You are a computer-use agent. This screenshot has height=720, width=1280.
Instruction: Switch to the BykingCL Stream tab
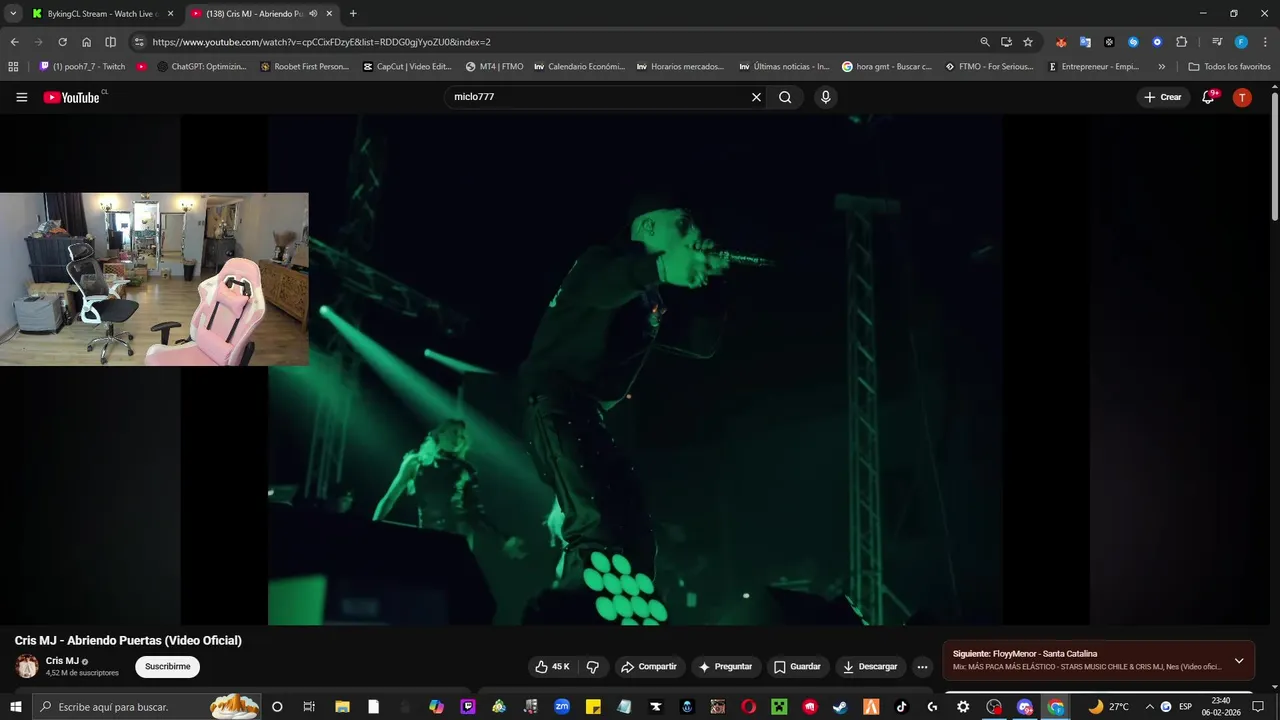[x=103, y=14]
